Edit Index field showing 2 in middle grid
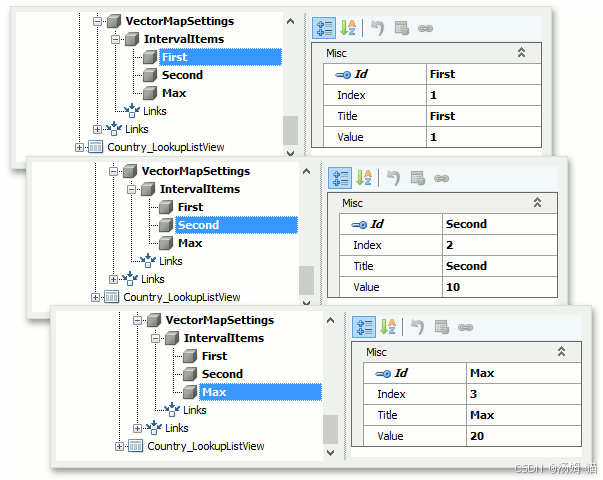603x480 pixels. point(499,245)
